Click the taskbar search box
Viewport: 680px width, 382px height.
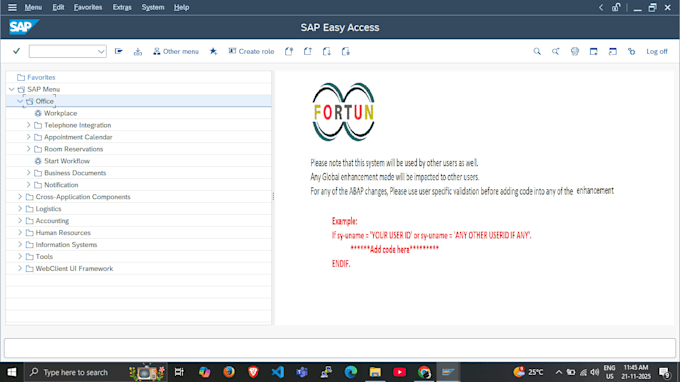95,372
